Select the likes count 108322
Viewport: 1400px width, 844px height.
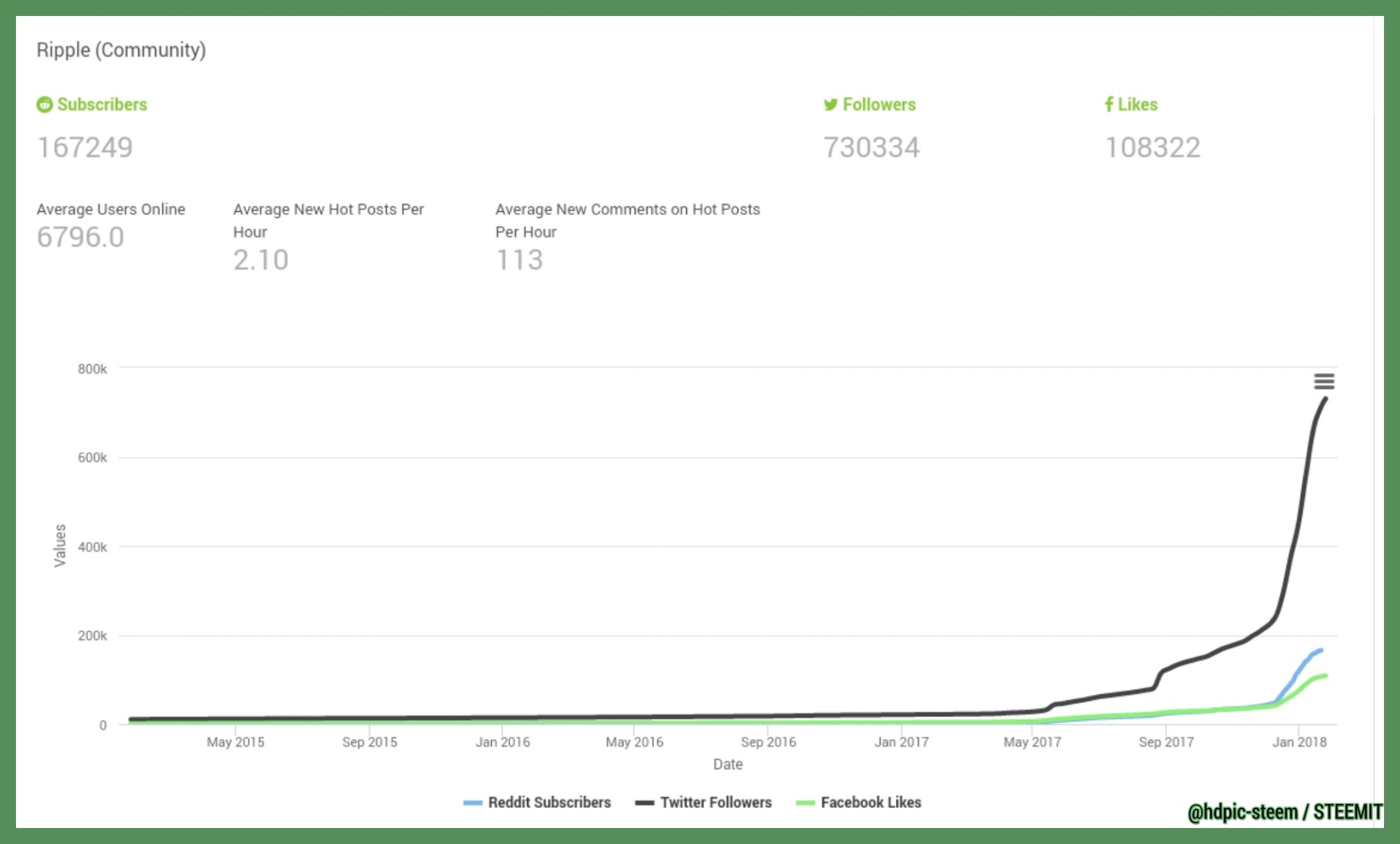1153,147
